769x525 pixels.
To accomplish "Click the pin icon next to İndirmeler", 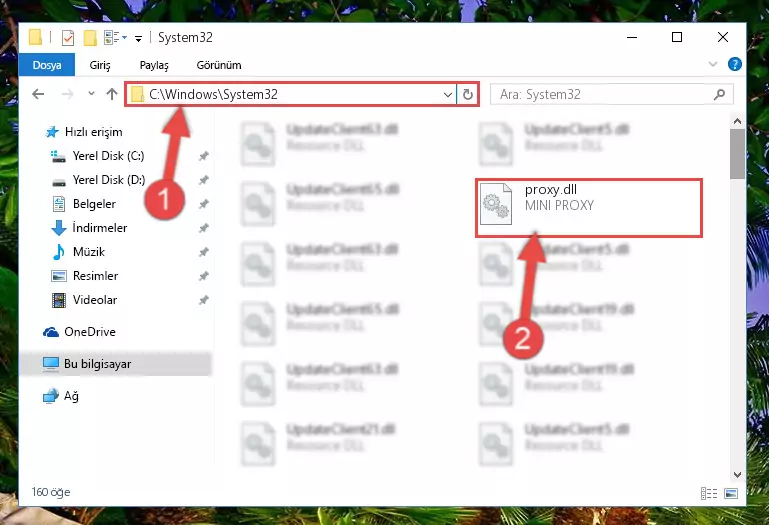I will click(204, 228).
